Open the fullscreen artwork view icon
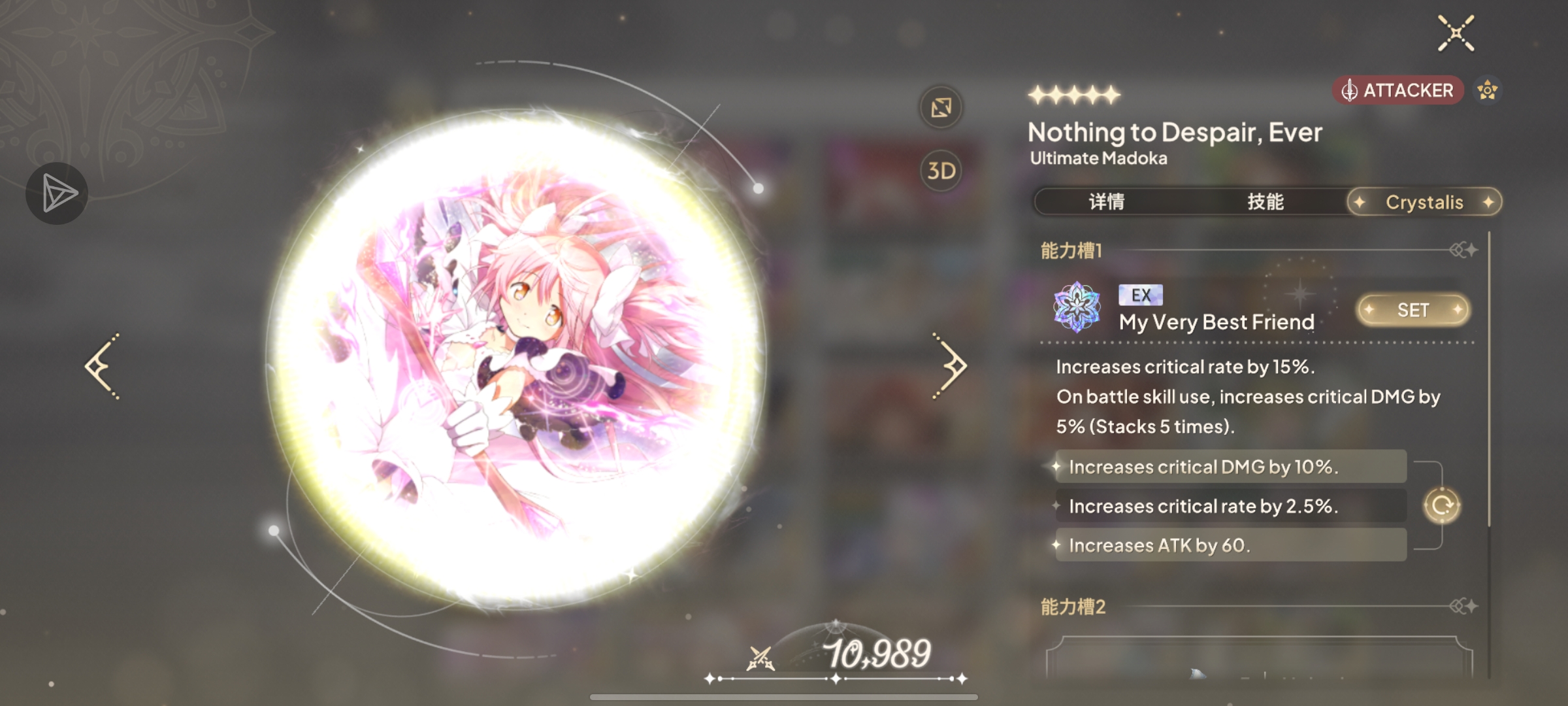 [941, 107]
